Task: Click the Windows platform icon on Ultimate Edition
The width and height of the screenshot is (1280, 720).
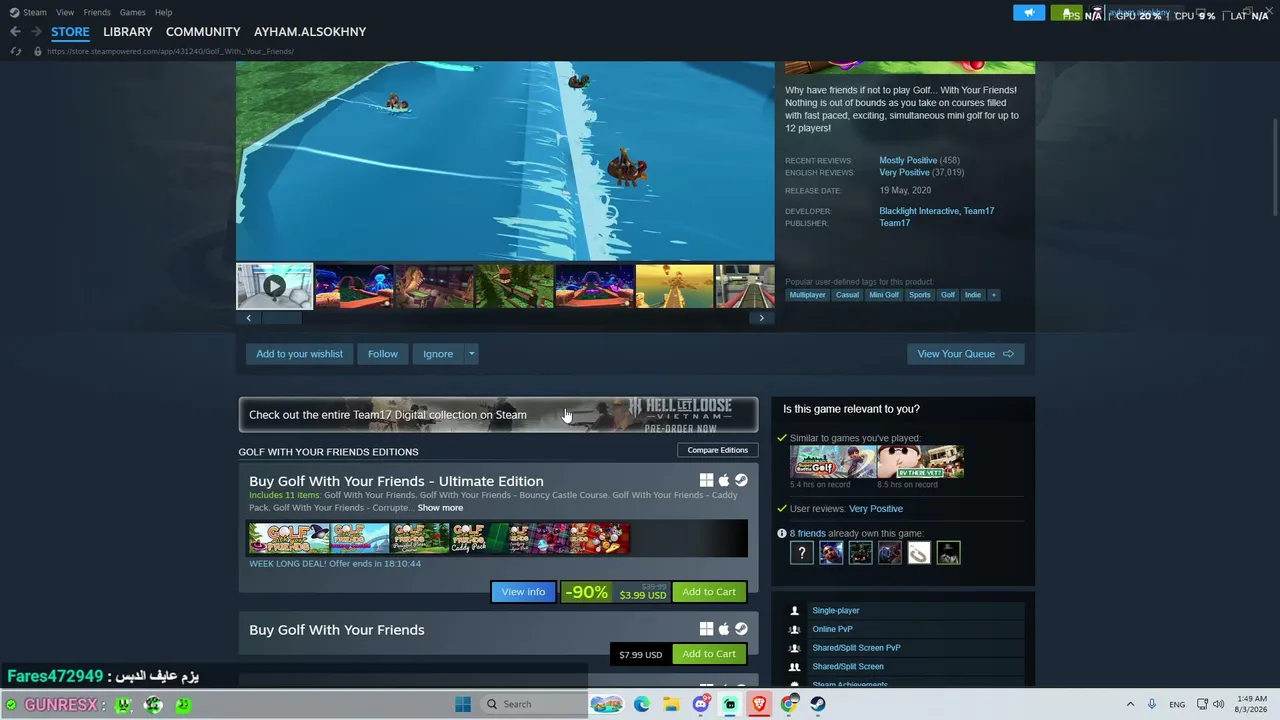Action: 706,480
